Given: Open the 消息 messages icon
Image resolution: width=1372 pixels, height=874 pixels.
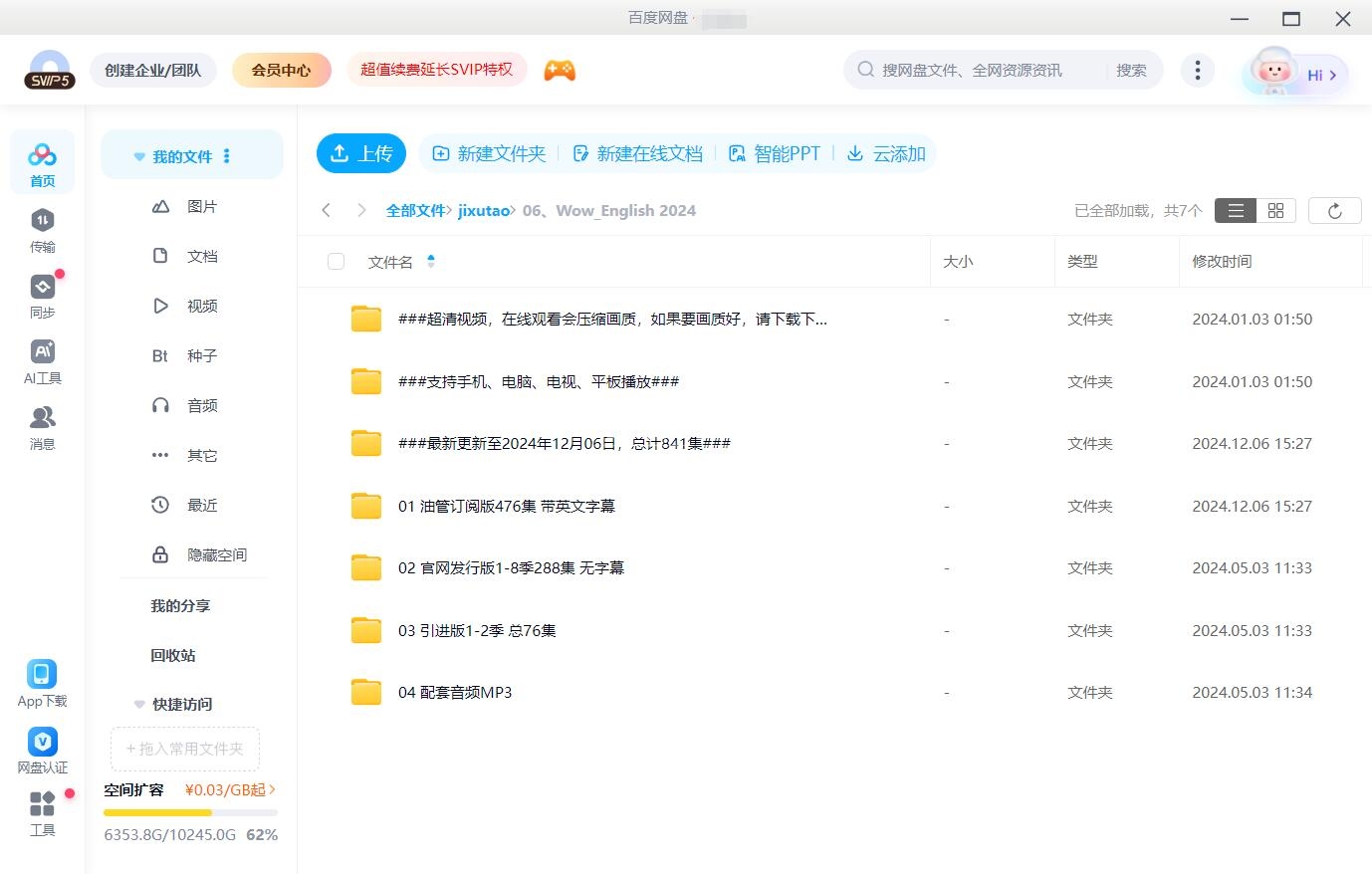Looking at the screenshot, I should 42,427.
